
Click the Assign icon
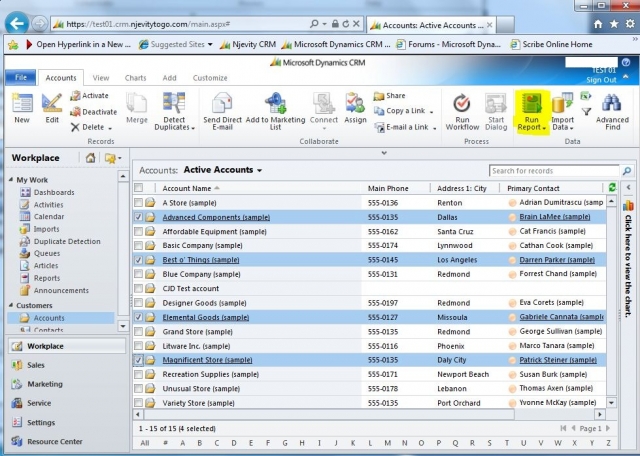pyautogui.click(x=355, y=103)
